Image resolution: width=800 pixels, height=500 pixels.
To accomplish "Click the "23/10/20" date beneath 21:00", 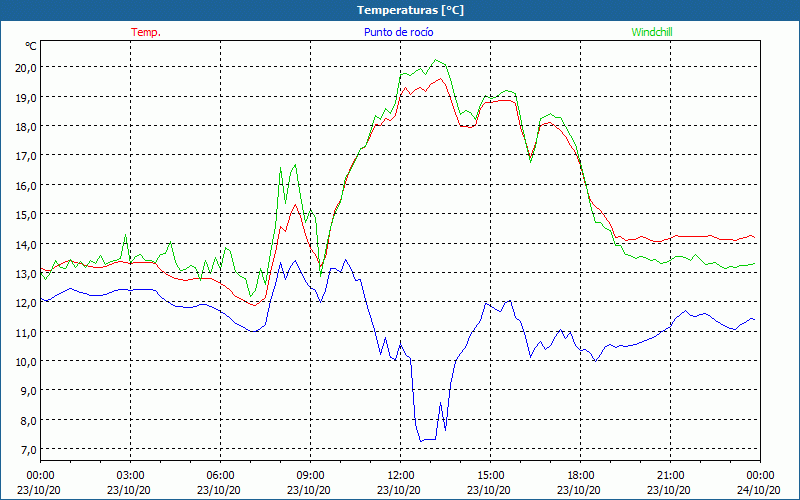I will (x=669, y=490).
